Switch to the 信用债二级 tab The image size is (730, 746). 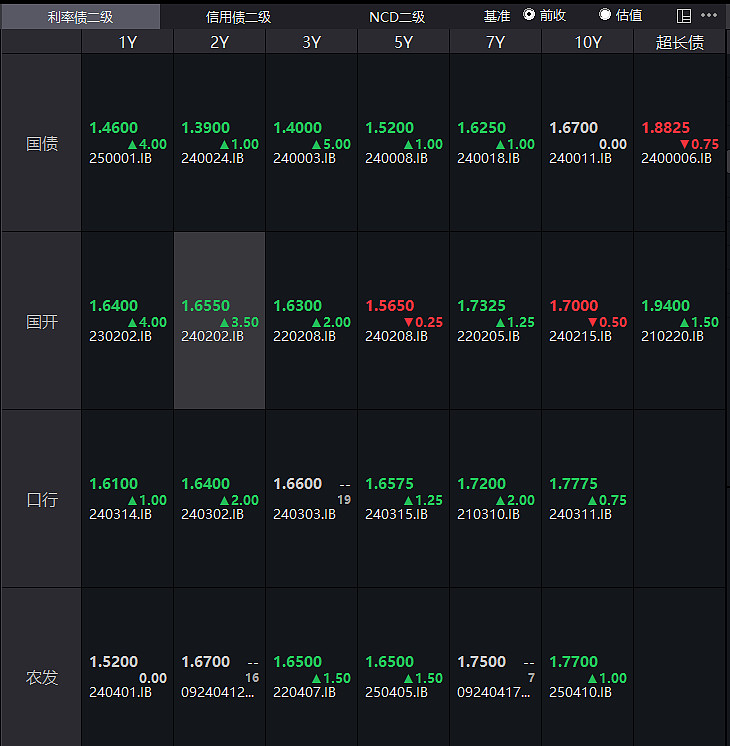pos(238,16)
